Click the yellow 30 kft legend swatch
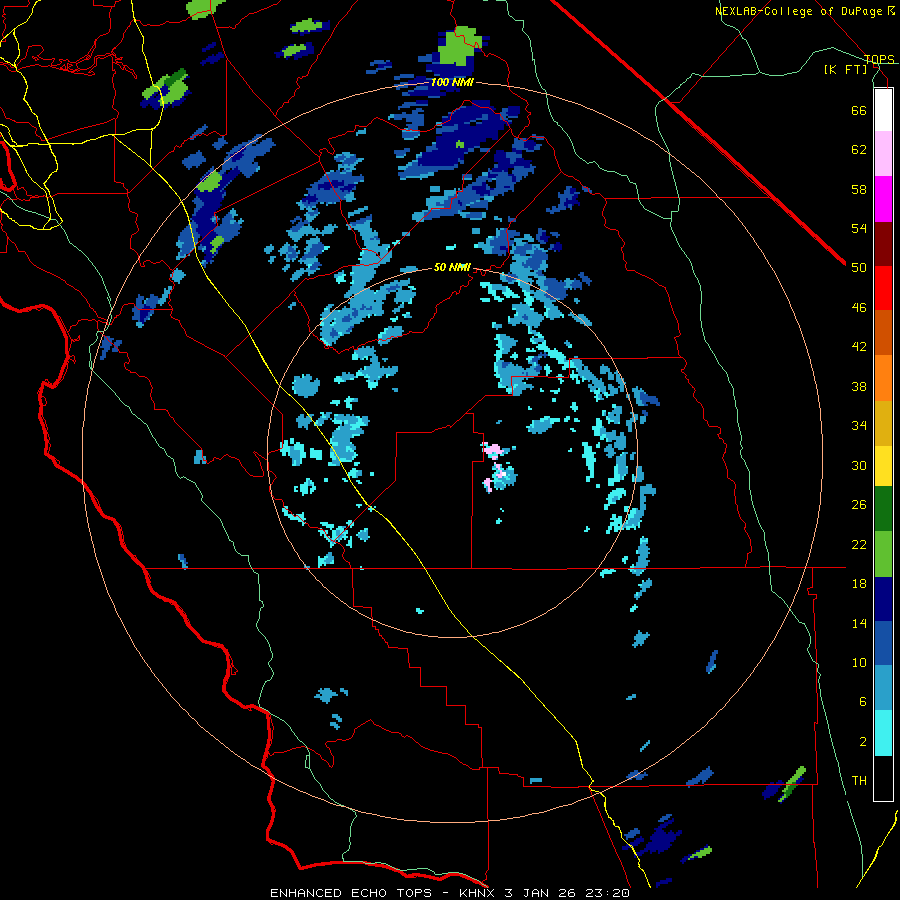 (883, 466)
